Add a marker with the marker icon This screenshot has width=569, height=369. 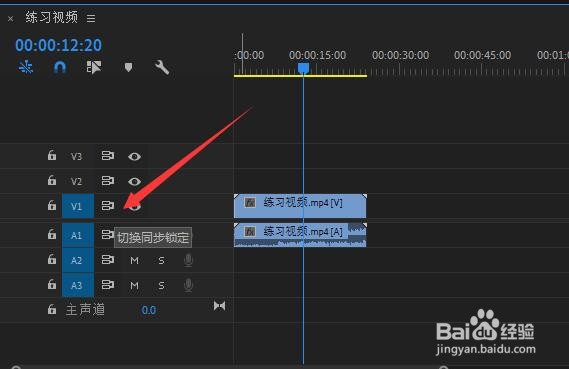128,67
